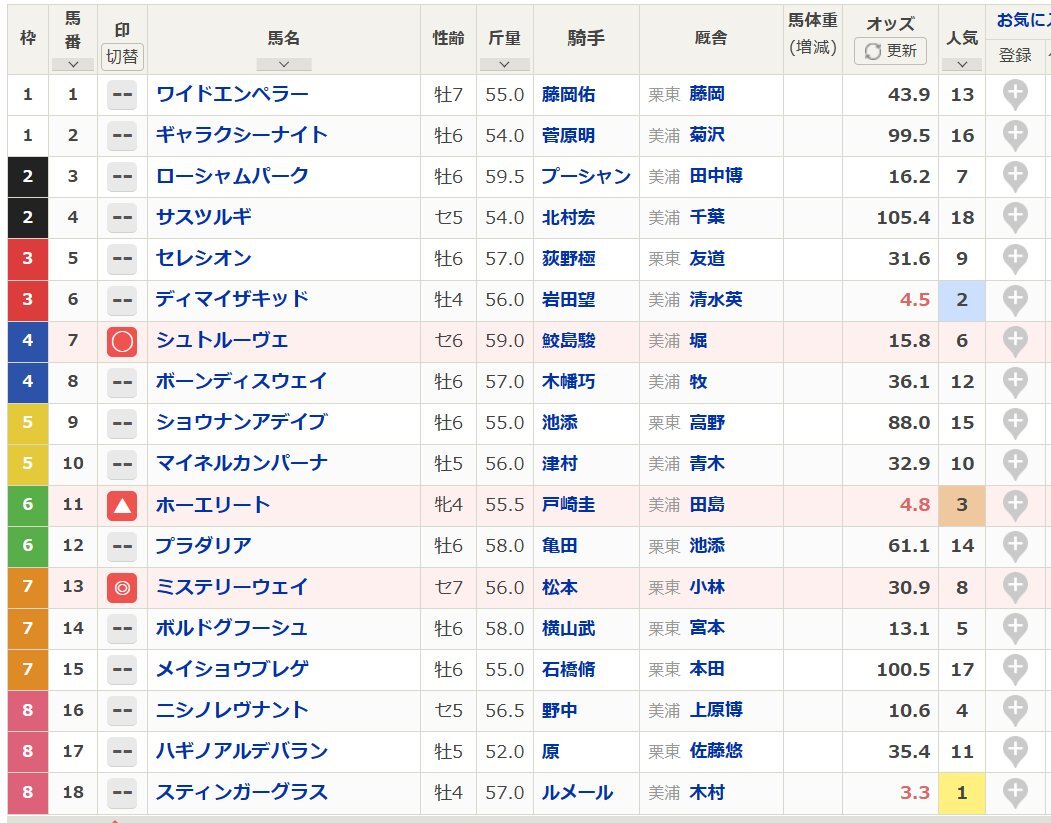Click favorite pin icon for ギャラクシーナイト row

coord(1015,135)
